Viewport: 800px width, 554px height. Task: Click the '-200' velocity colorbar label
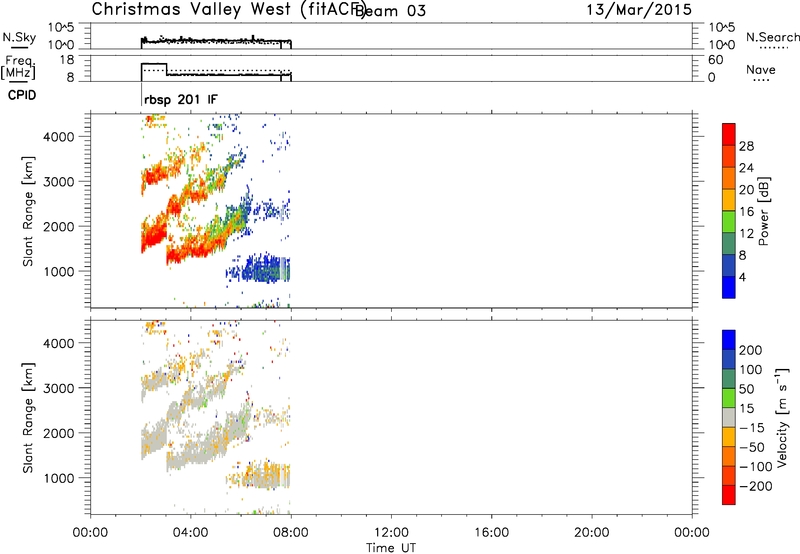pyautogui.click(x=756, y=486)
